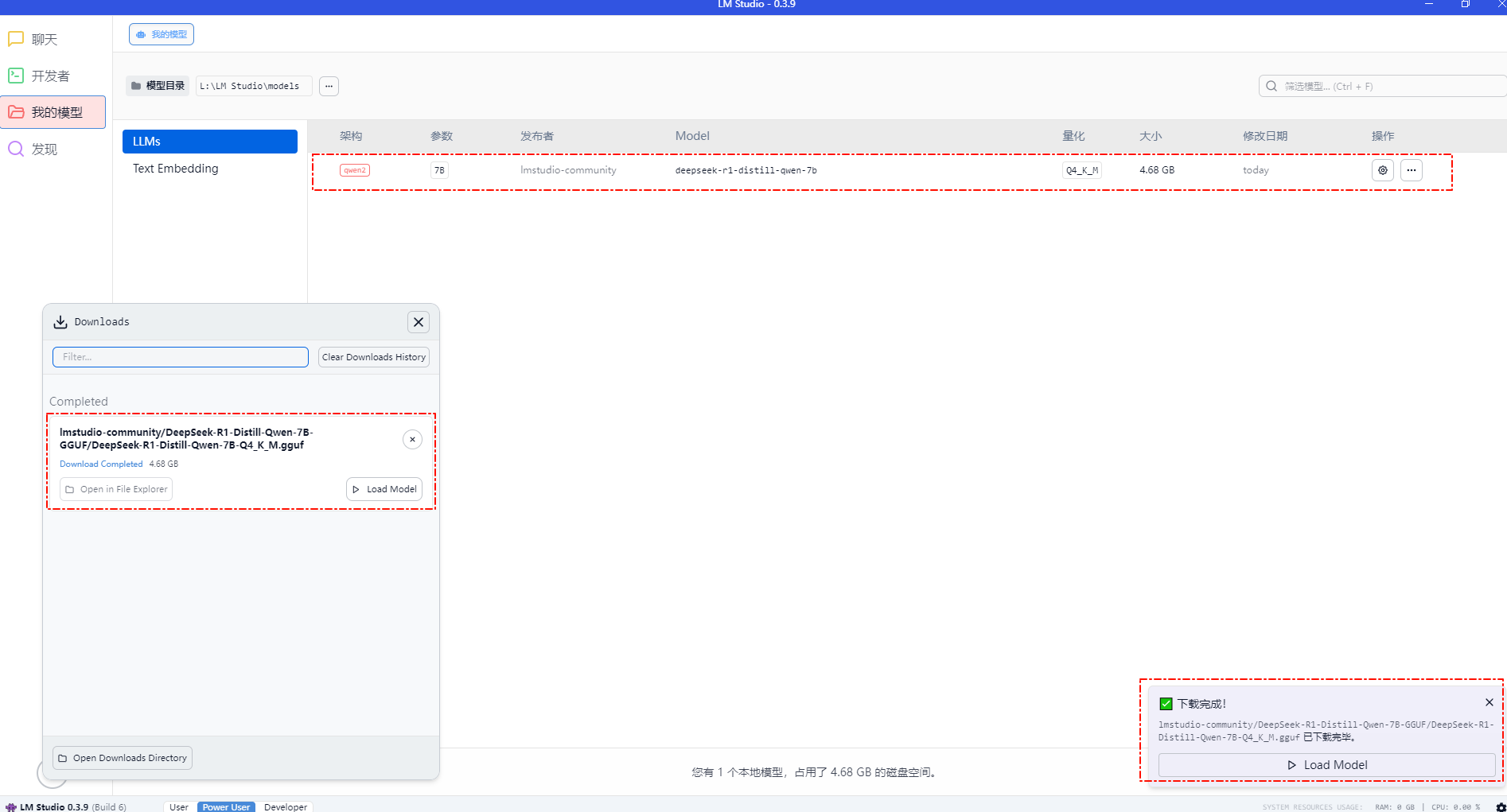Click the DeepSeek gguf file name in Downloads
This screenshot has width=1507, height=812.
click(x=186, y=439)
